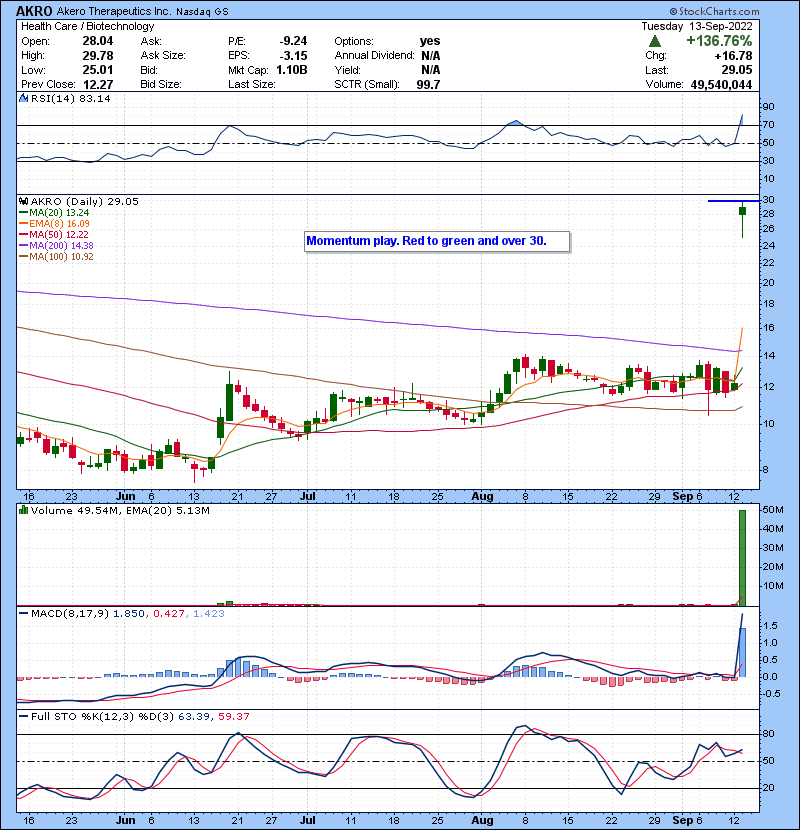800x830 pixels.
Task: Click the Tuesday 13-Sep-2022 date label
Action: (x=697, y=26)
